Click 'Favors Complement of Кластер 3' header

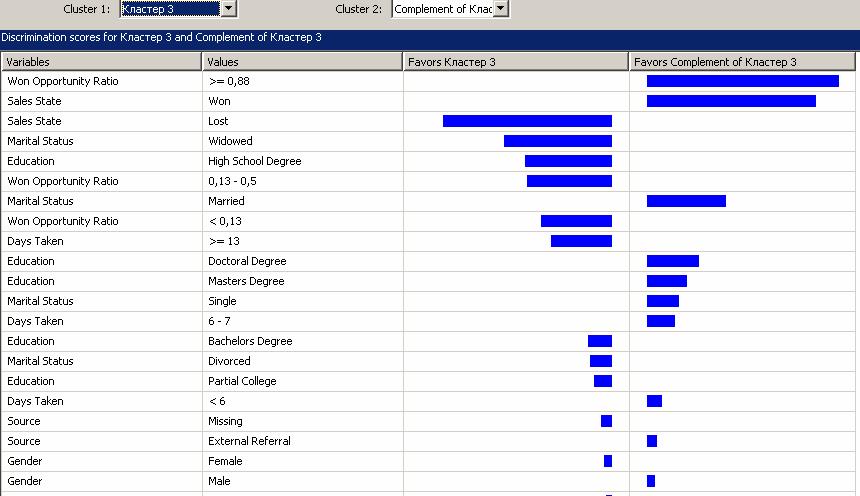[742, 62]
